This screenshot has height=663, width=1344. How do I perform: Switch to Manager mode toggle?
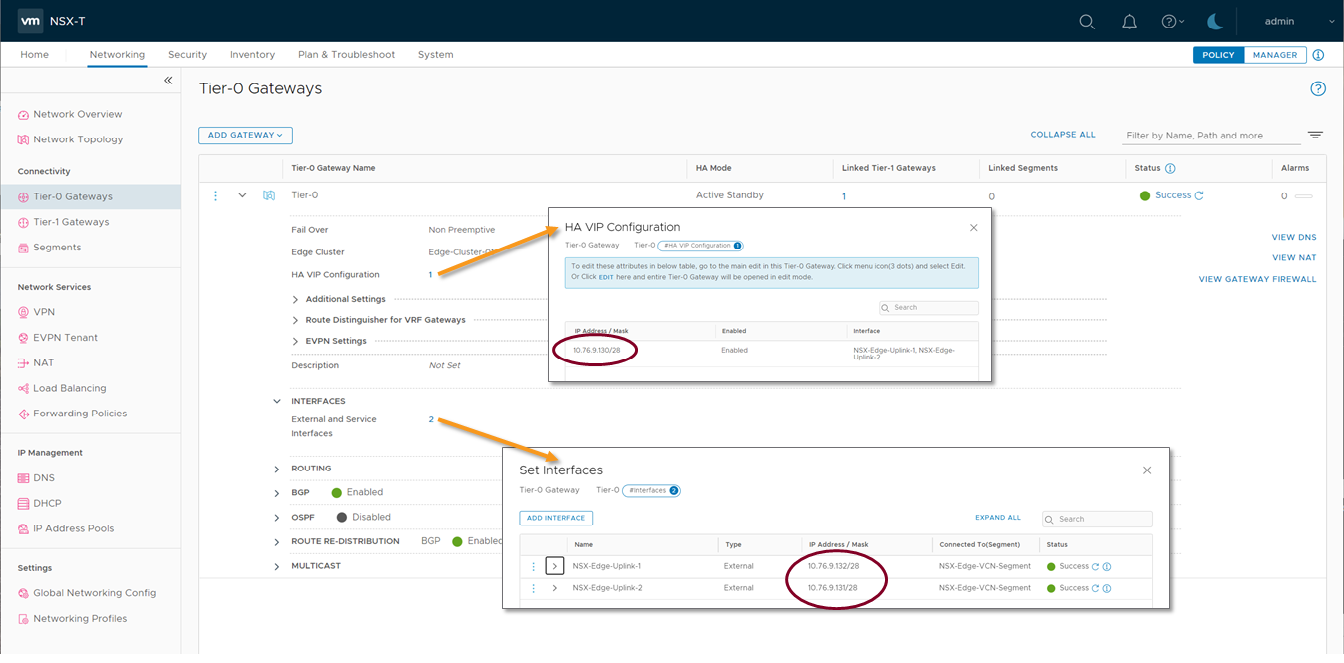pyautogui.click(x=1275, y=55)
